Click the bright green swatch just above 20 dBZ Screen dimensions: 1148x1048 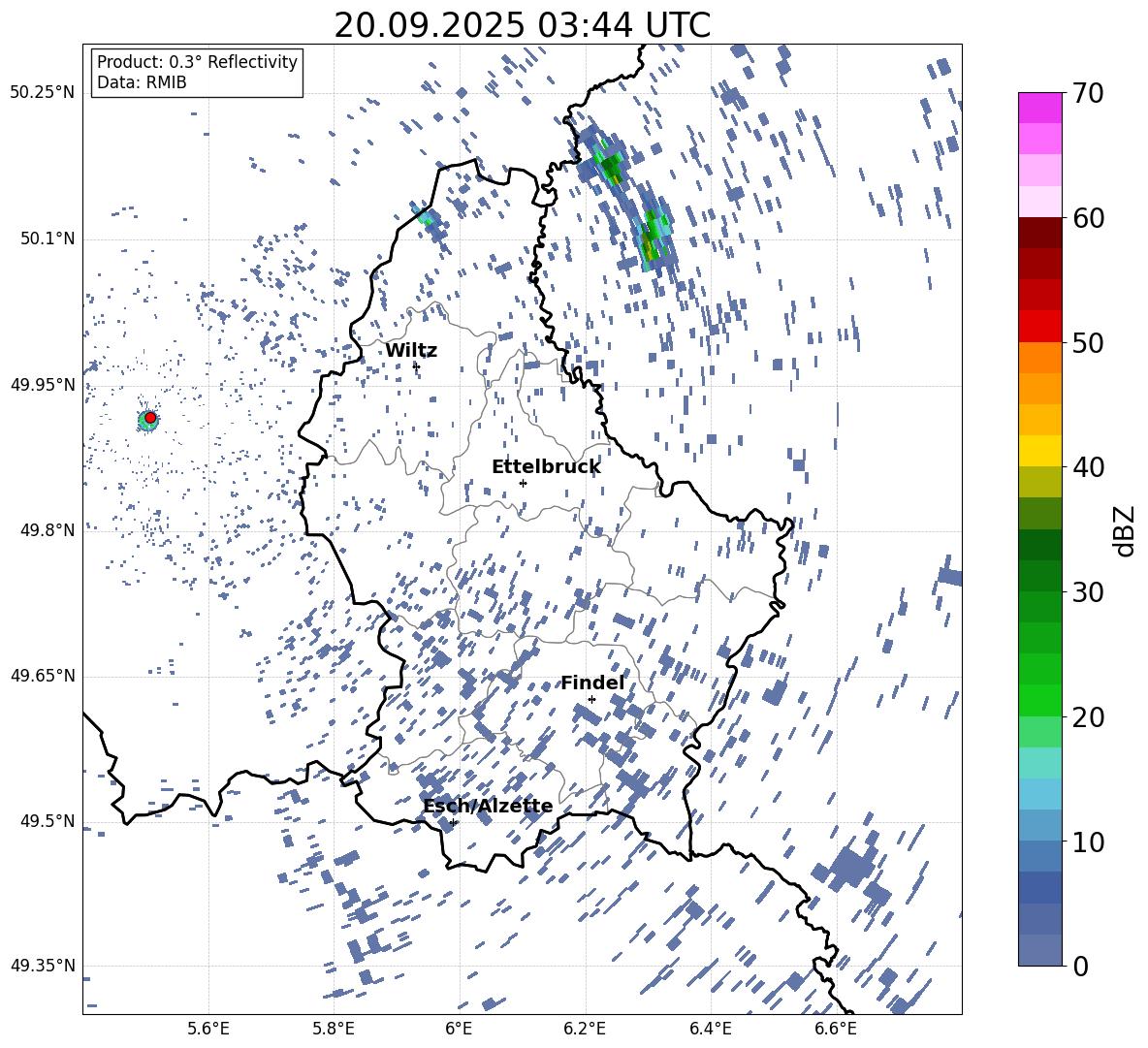point(1040,700)
